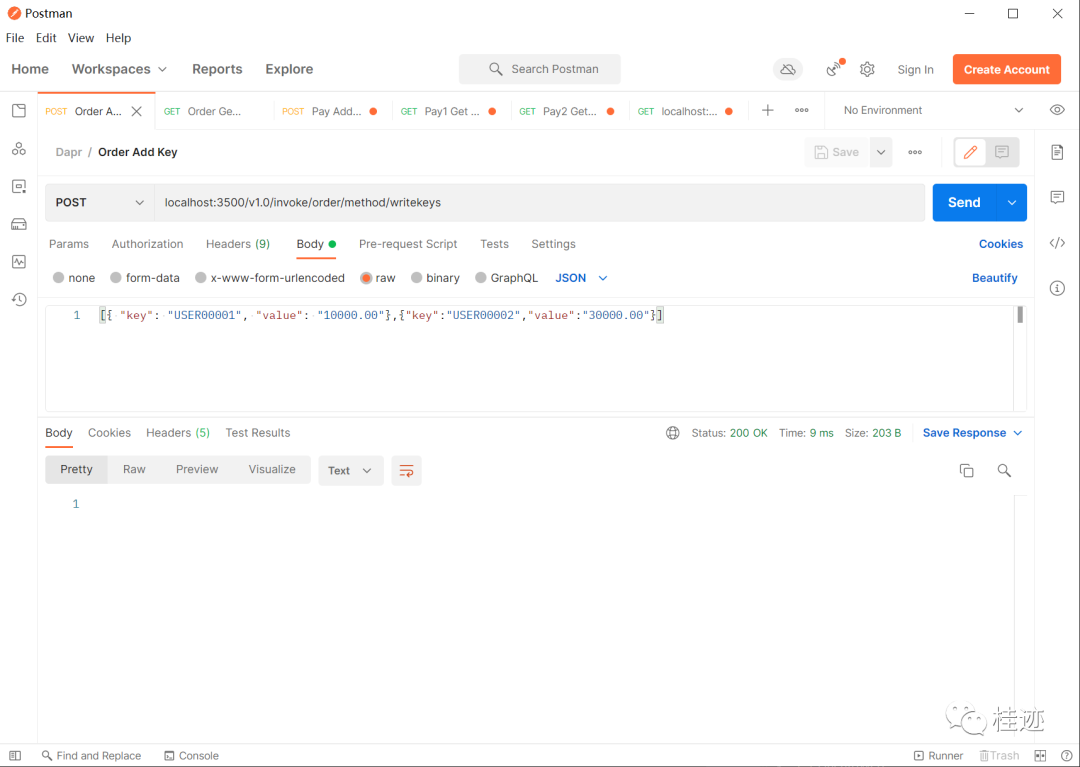Toggle response word wrap icon

pyautogui.click(x=406, y=471)
